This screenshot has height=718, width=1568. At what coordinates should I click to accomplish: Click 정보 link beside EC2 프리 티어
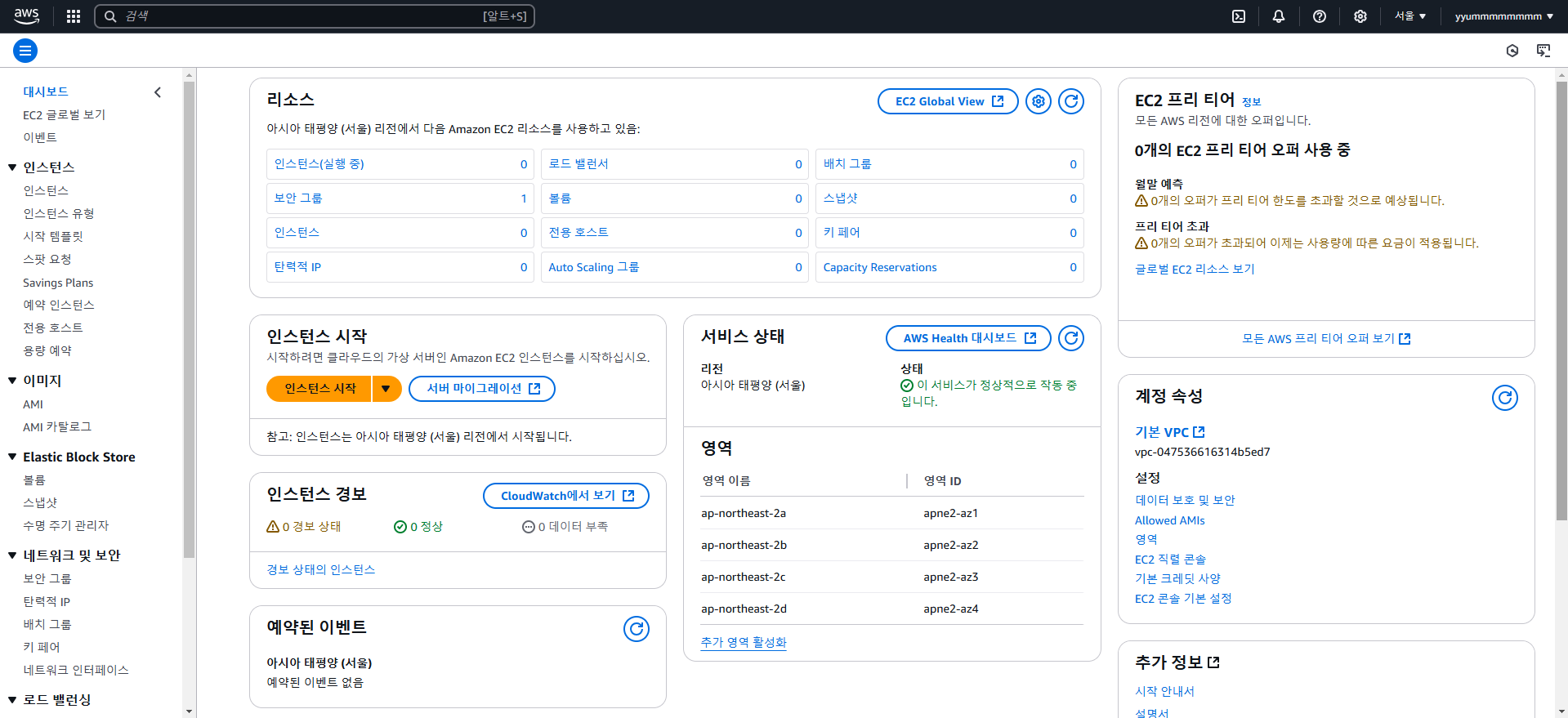1252,102
